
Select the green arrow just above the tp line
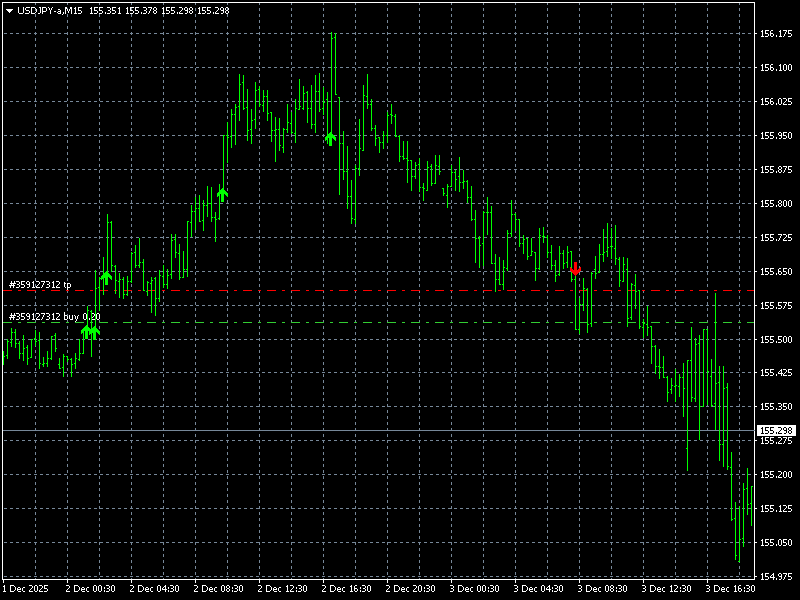106,277
